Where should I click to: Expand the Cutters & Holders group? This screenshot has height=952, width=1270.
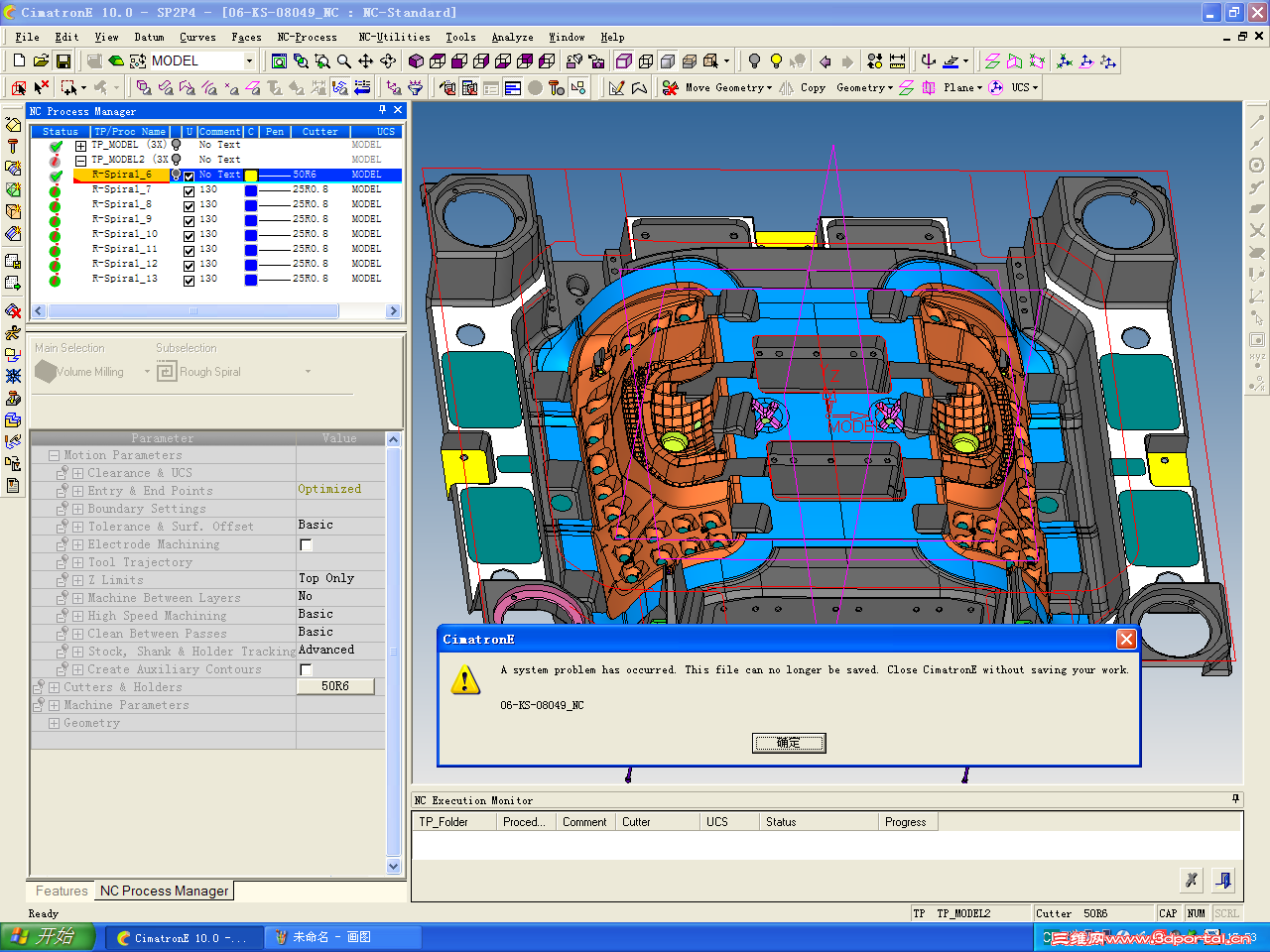coord(54,687)
